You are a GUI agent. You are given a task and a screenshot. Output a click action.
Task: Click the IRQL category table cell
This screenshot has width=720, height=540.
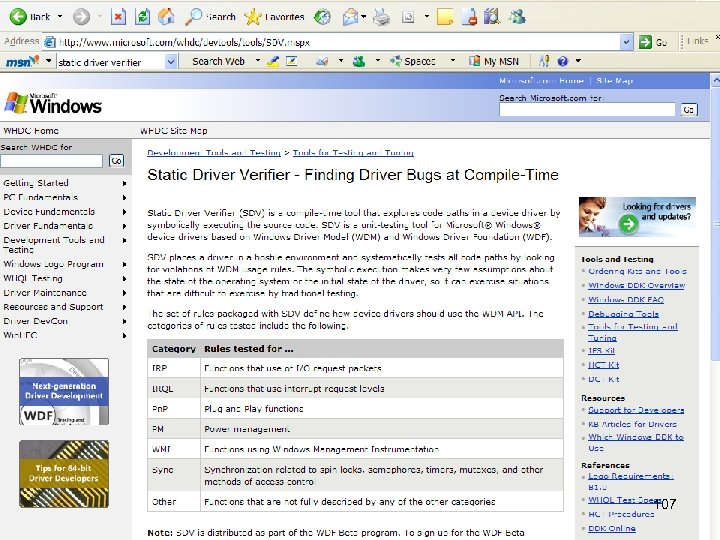[x=174, y=388]
